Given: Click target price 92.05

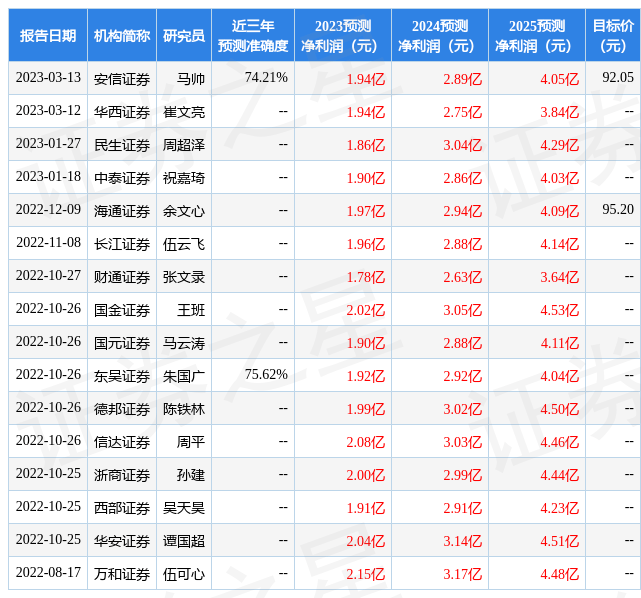Looking at the screenshot, I should 618,77.
